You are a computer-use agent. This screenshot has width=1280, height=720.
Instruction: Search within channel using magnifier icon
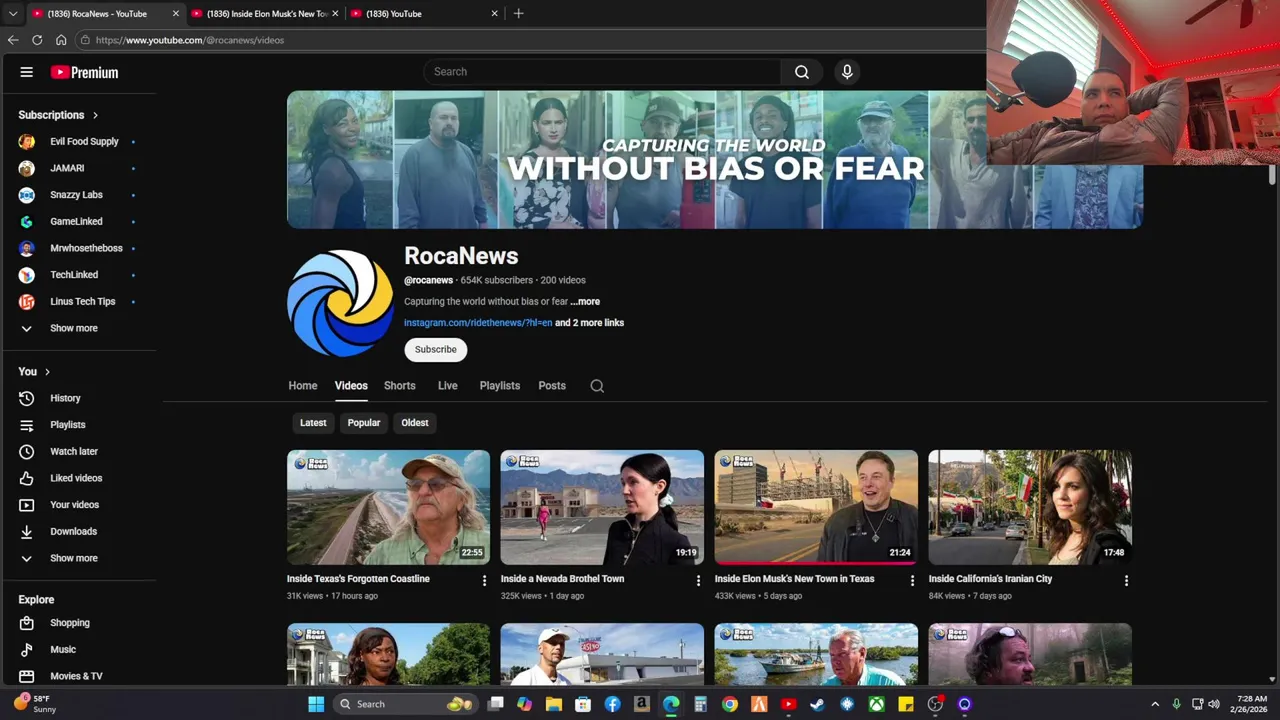coord(597,386)
